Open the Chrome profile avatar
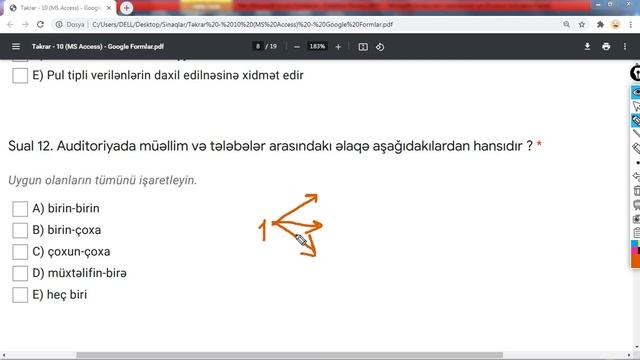Image resolution: width=640 pixels, height=360 pixels. tap(616, 24)
